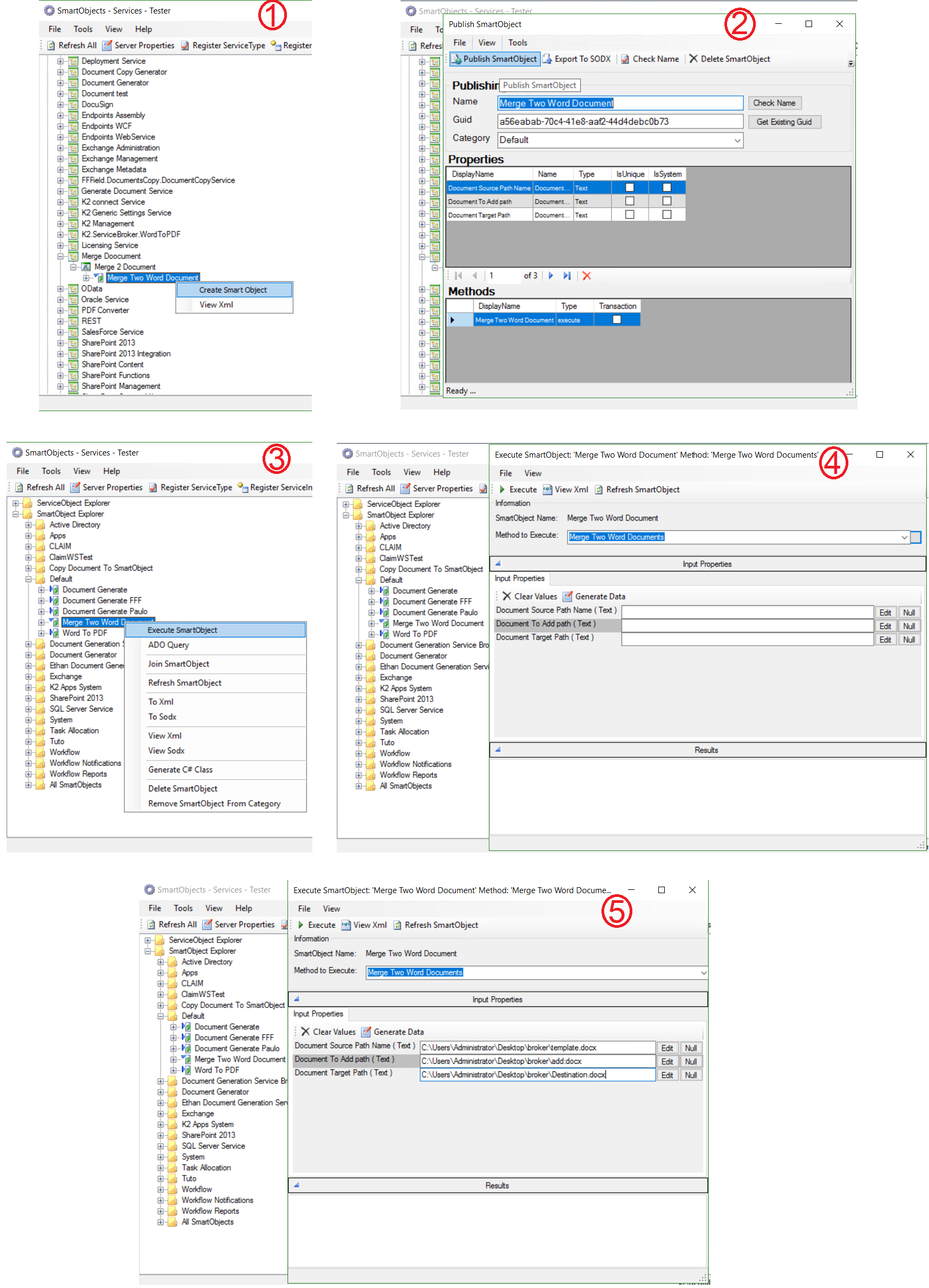Check IsUnique for Document To Add path
This screenshot has height=1288, width=929.
click(630, 201)
